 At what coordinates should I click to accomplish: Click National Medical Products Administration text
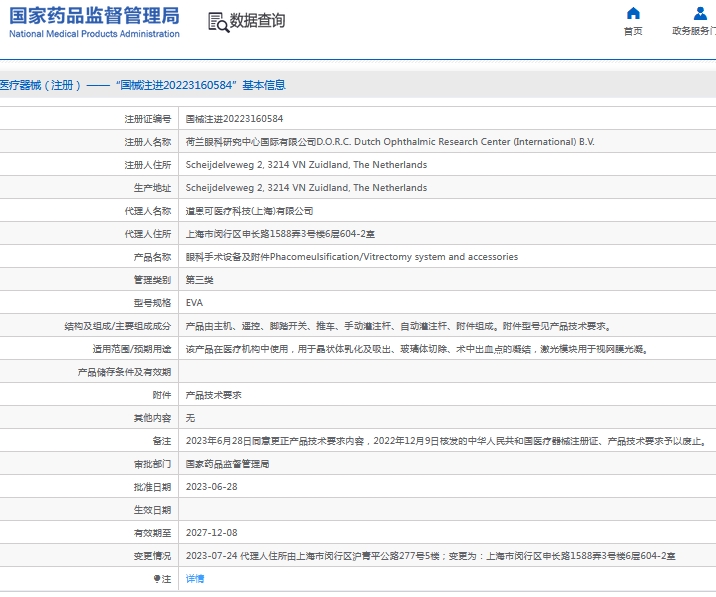pyautogui.click(x=94, y=34)
